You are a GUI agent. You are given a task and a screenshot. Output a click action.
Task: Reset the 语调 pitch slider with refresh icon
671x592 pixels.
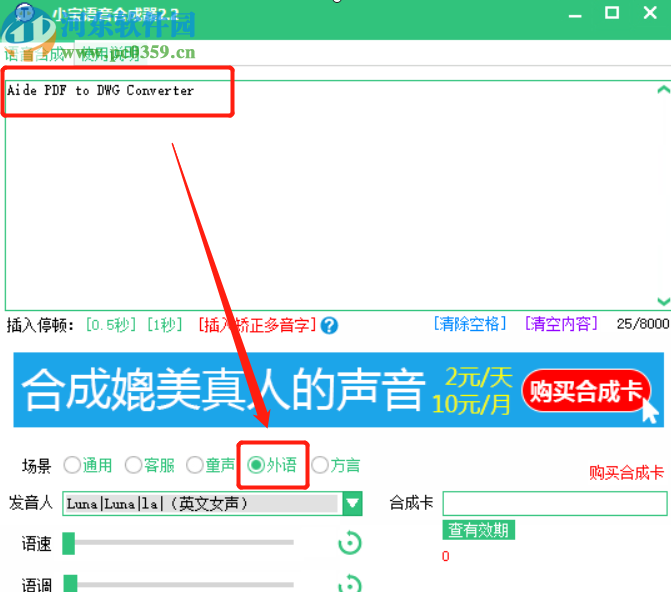tap(350, 584)
